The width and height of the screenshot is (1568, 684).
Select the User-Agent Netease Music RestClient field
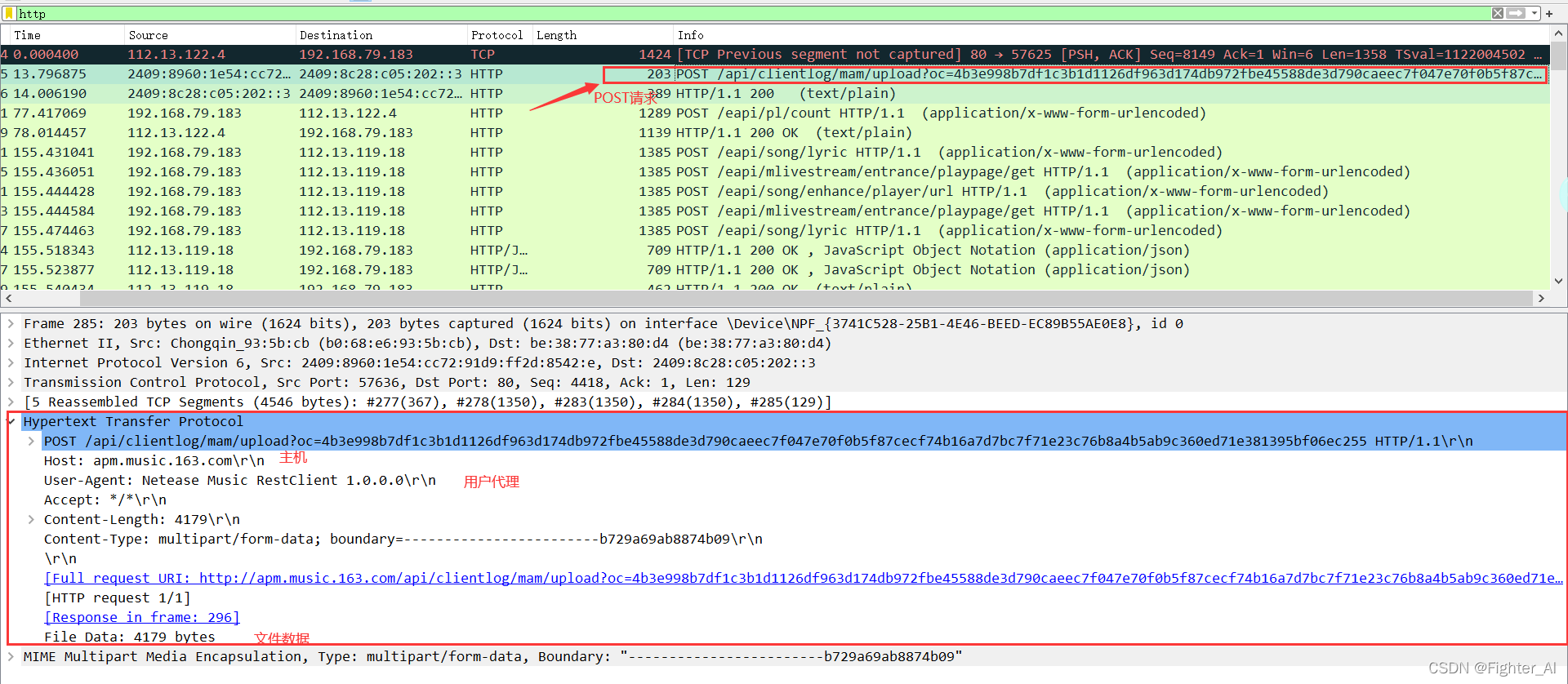pyautogui.click(x=240, y=481)
